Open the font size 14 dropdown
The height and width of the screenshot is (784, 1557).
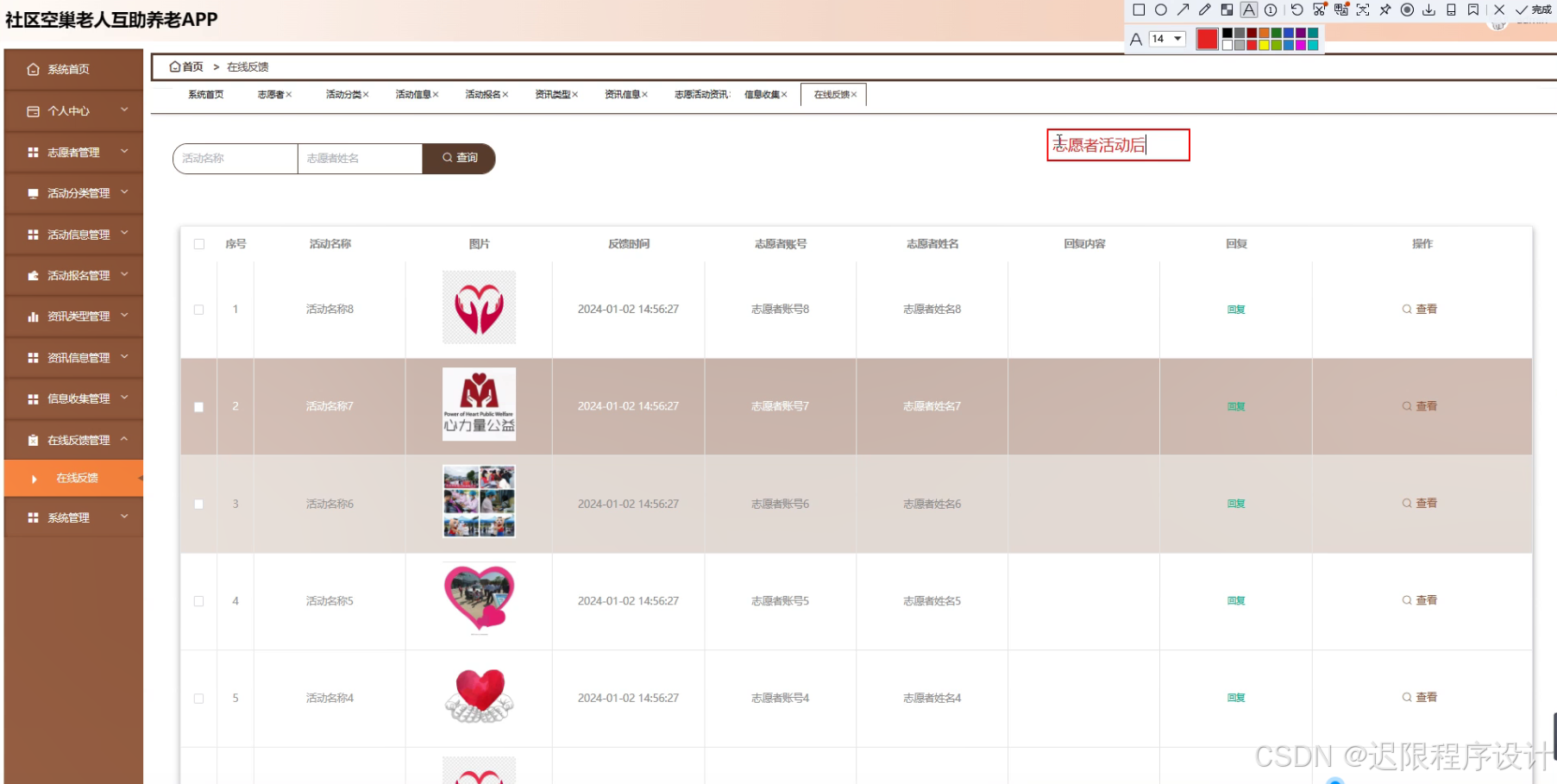1168,39
